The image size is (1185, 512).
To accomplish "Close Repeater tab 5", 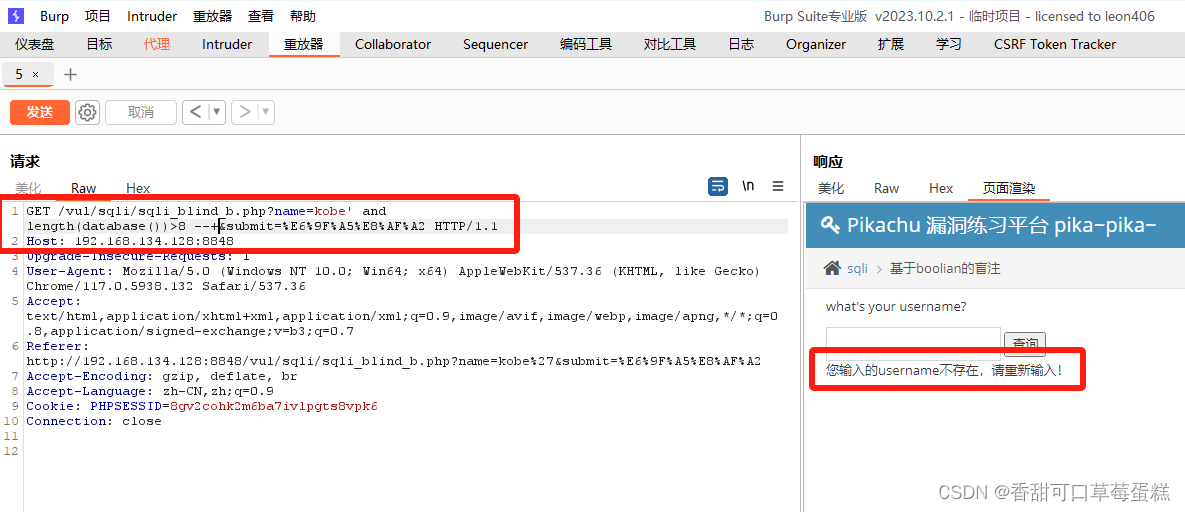I will 36,74.
